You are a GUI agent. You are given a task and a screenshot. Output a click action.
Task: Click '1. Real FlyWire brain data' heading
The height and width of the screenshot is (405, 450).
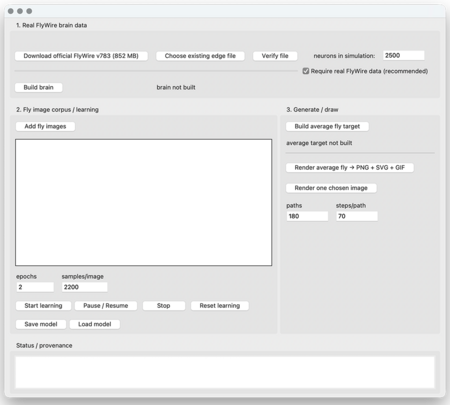(52, 25)
